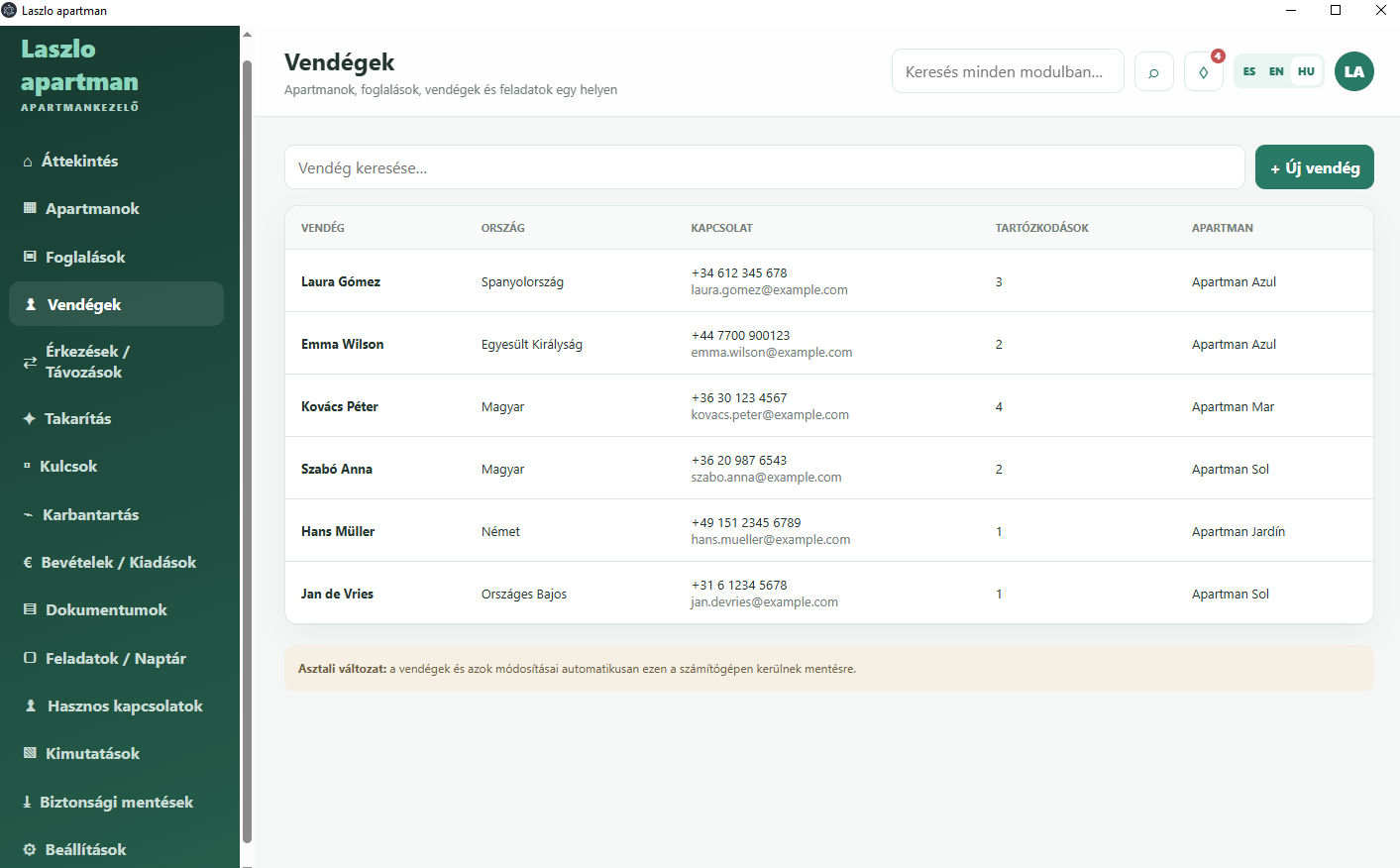The width and height of the screenshot is (1400, 868).
Task: Click the Áttekintés home icon
Action: coord(28,162)
